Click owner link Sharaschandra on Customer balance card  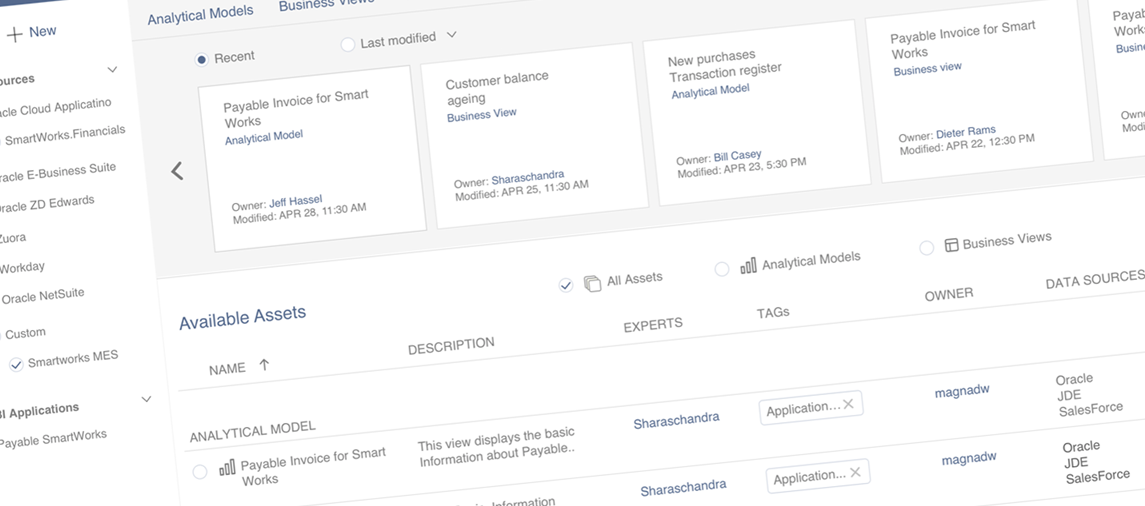[528, 177]
